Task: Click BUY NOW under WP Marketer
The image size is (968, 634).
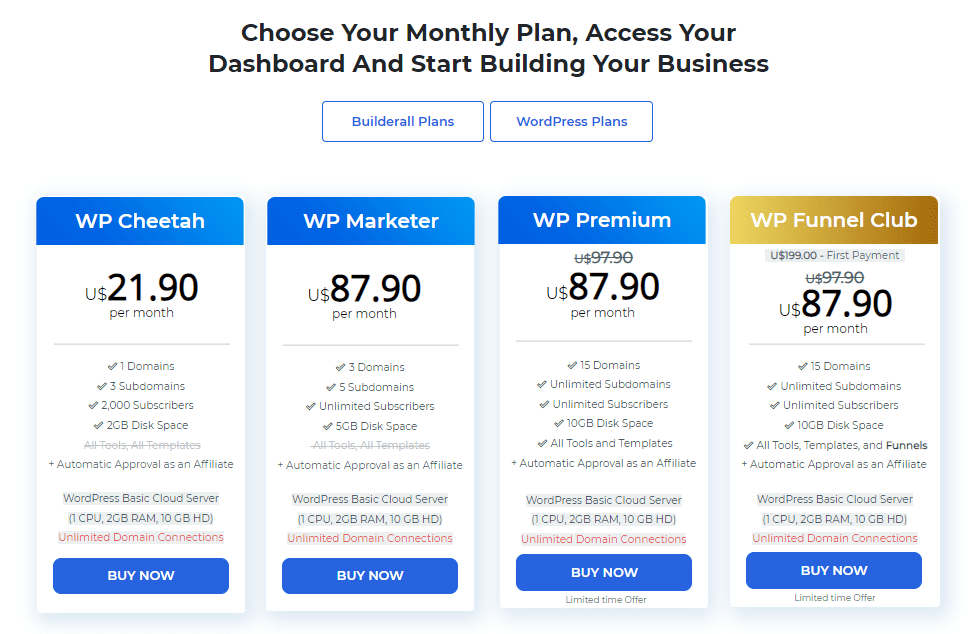Action: (x=370, y=575)
